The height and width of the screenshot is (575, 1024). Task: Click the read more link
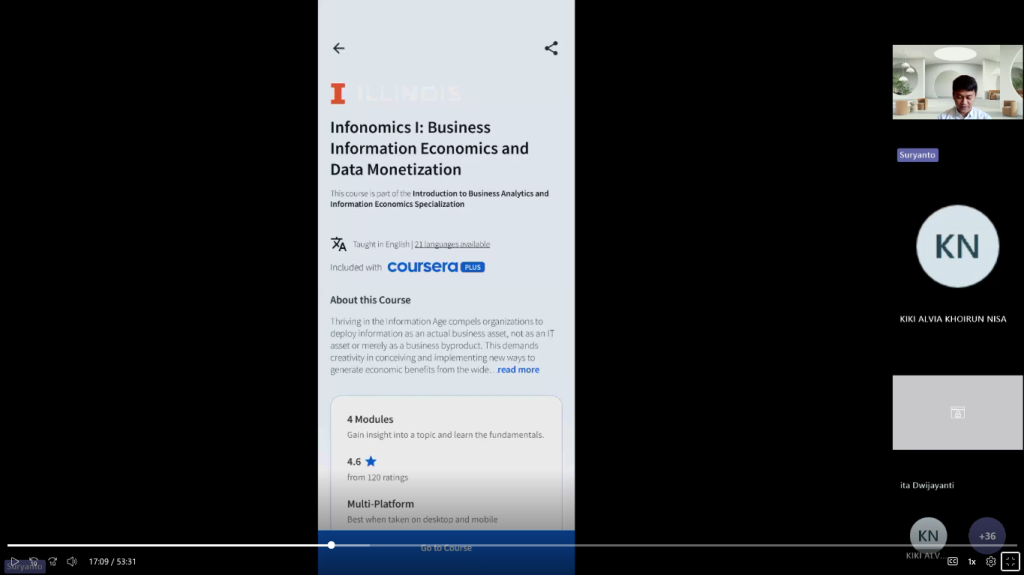519,370
